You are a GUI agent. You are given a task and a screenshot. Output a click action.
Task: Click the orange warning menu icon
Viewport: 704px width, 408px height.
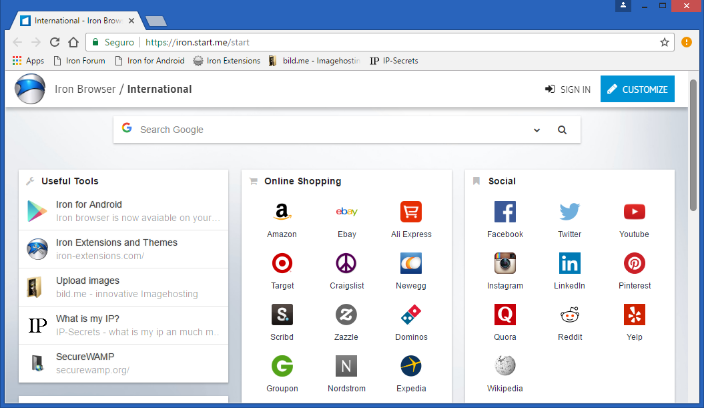(686, 42)
